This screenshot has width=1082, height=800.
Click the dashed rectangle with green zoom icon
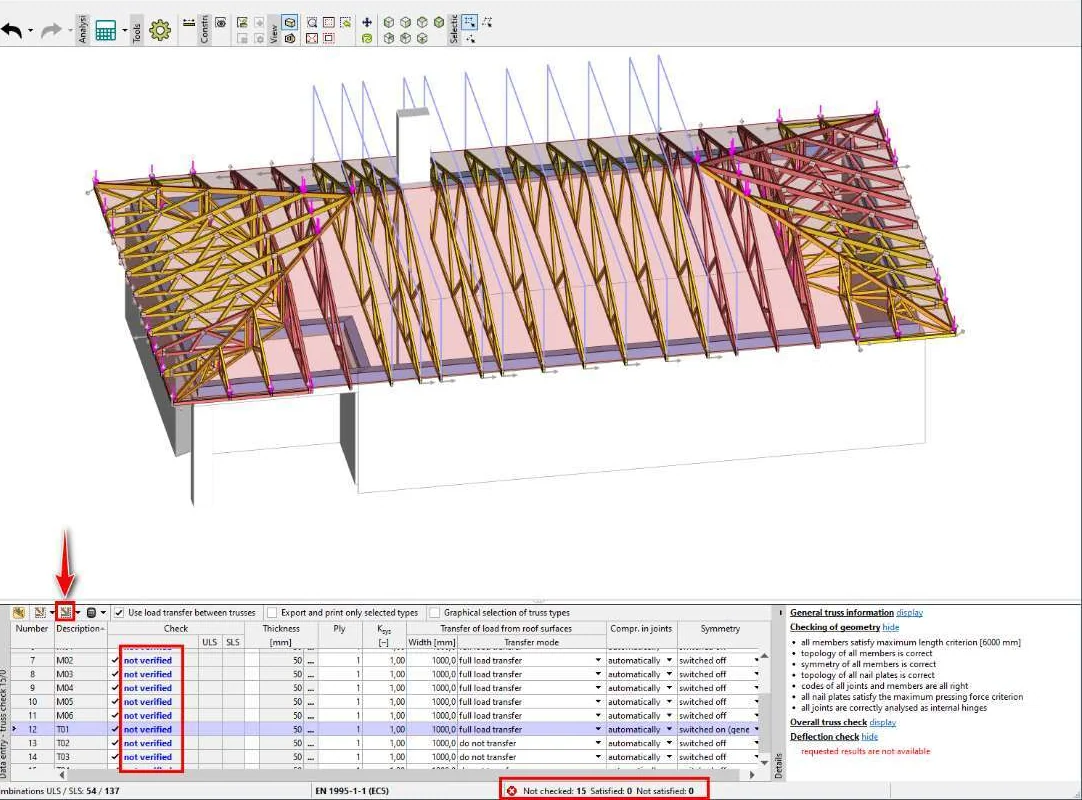345,23
